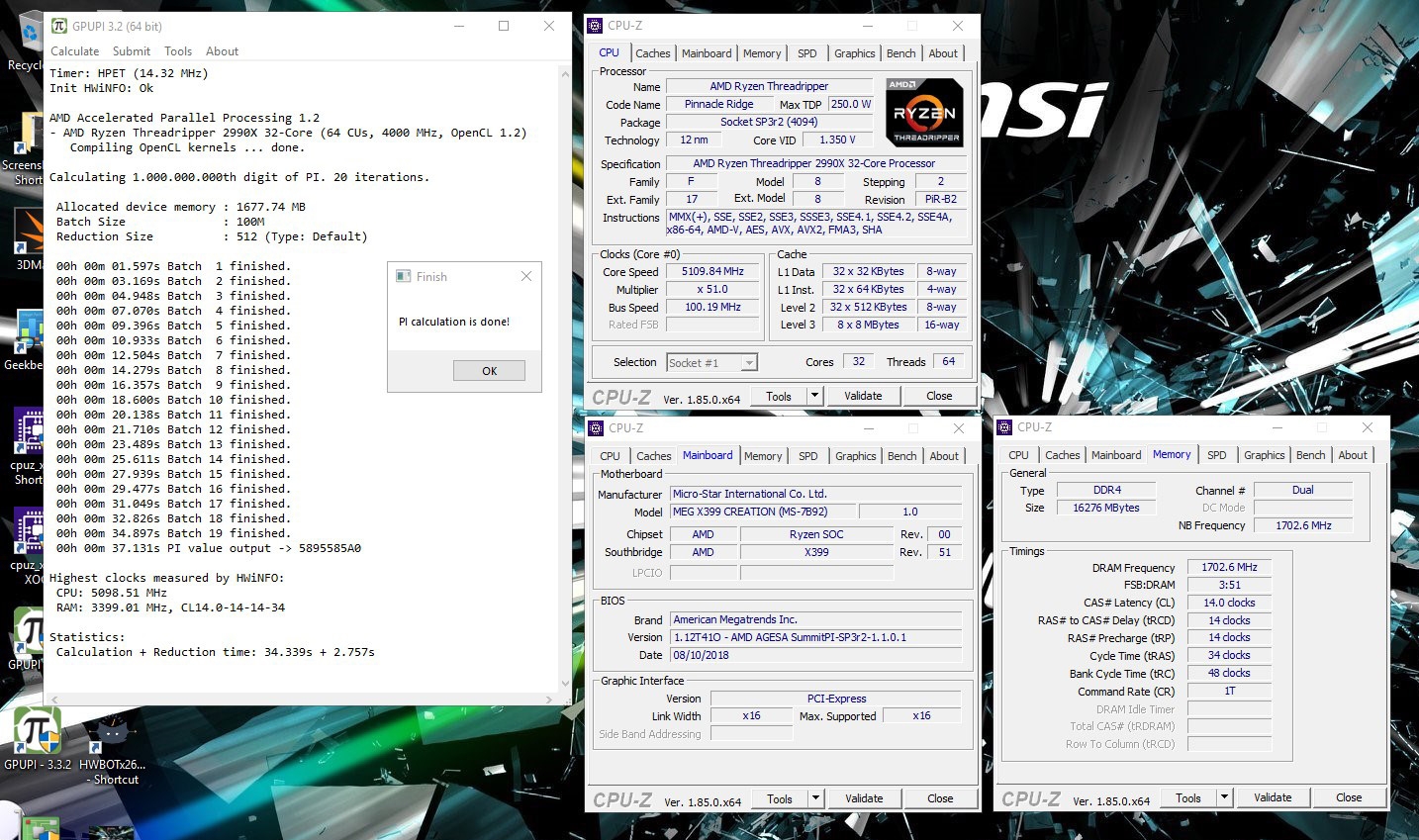Click the CPU-Z Memory window title icon
1419x840 pixels.
coord(1004,427)
